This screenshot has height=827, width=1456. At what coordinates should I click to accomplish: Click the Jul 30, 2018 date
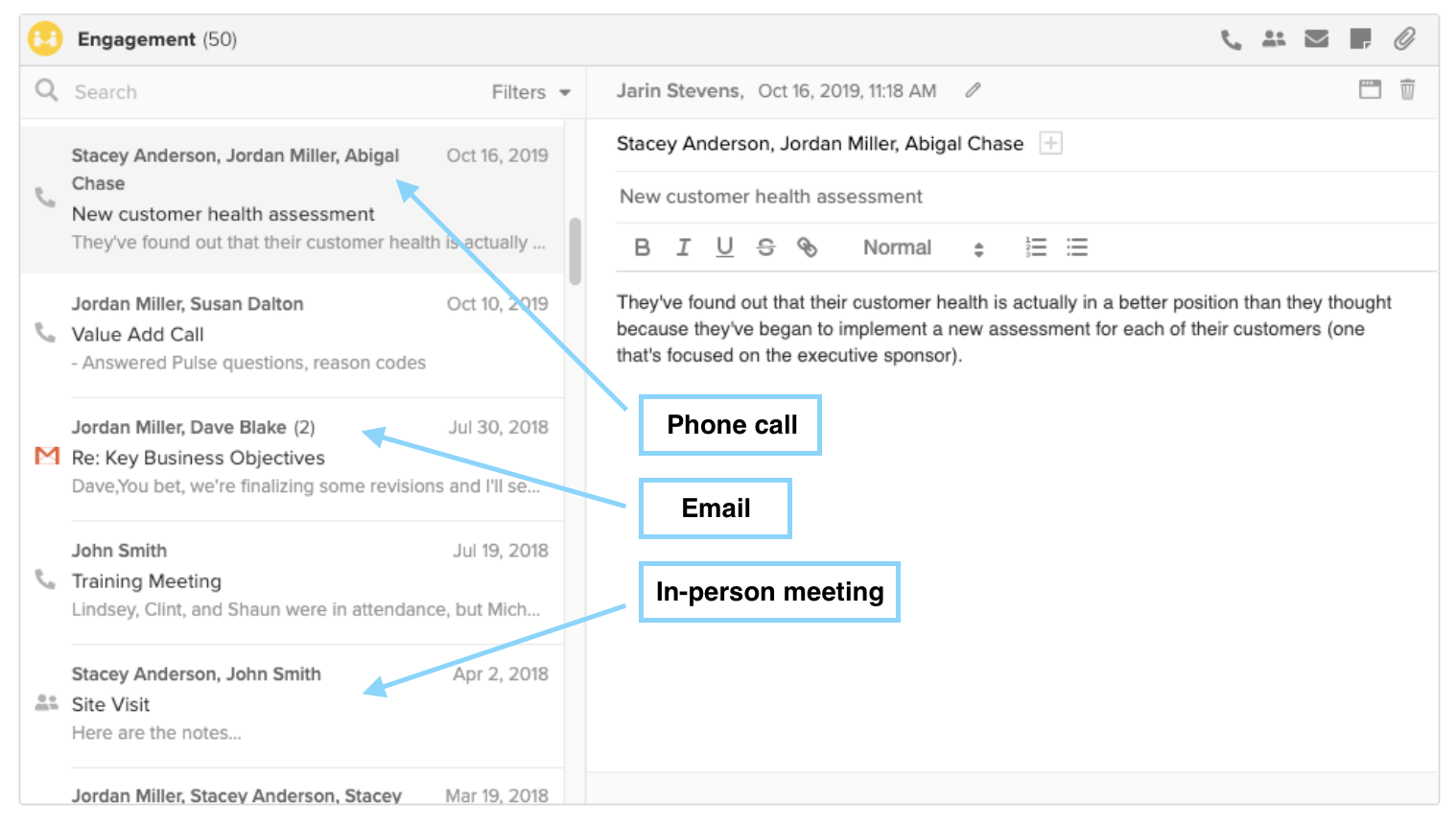[499, 428]
